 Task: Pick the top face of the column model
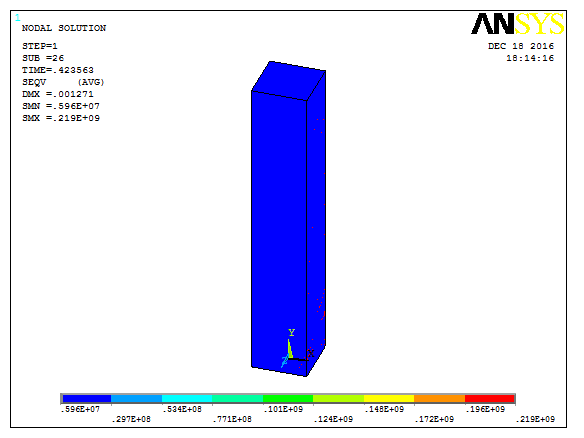pyautogui.click(x=289, y=81)
